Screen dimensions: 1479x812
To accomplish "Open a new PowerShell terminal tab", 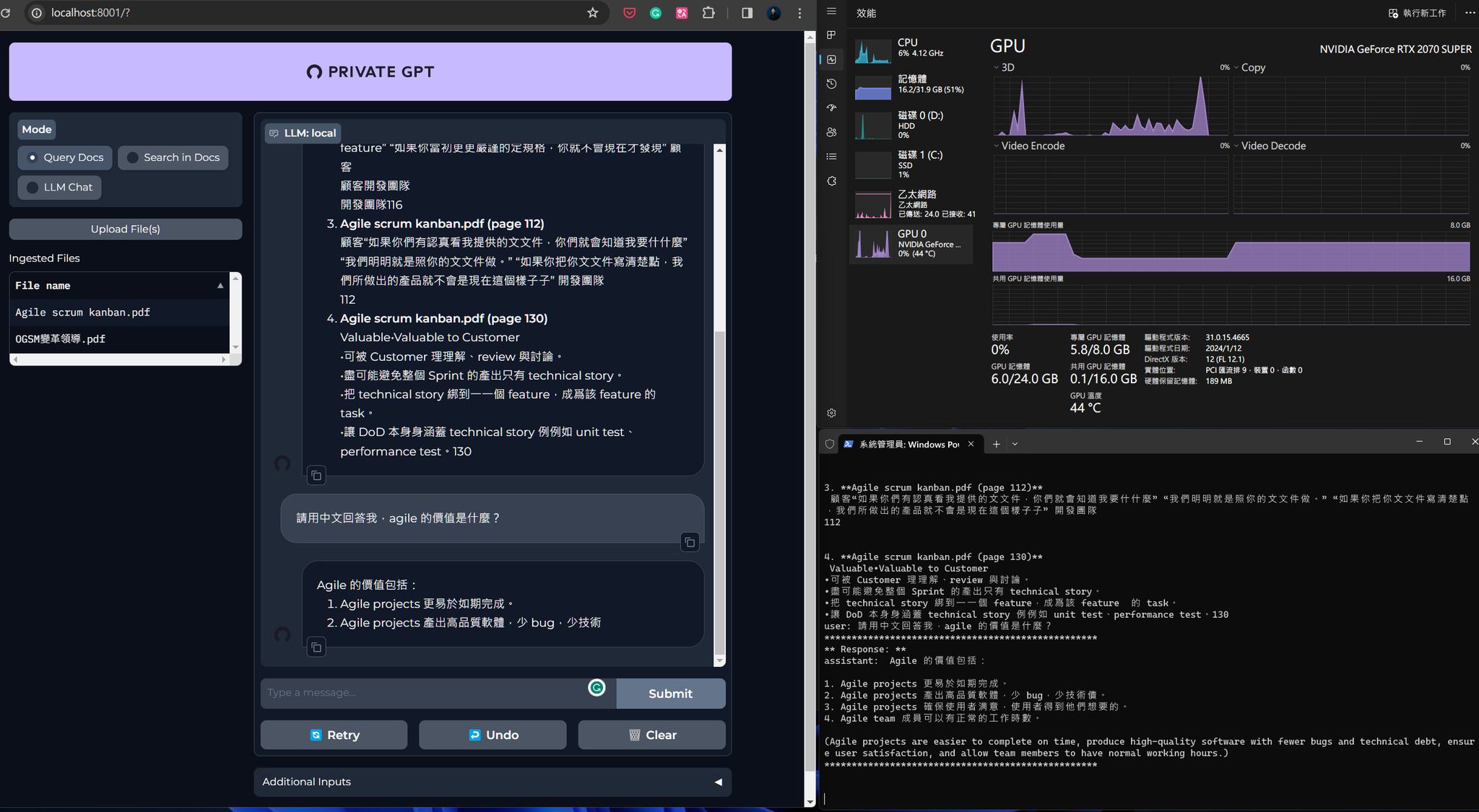I will tap(996, 444).
